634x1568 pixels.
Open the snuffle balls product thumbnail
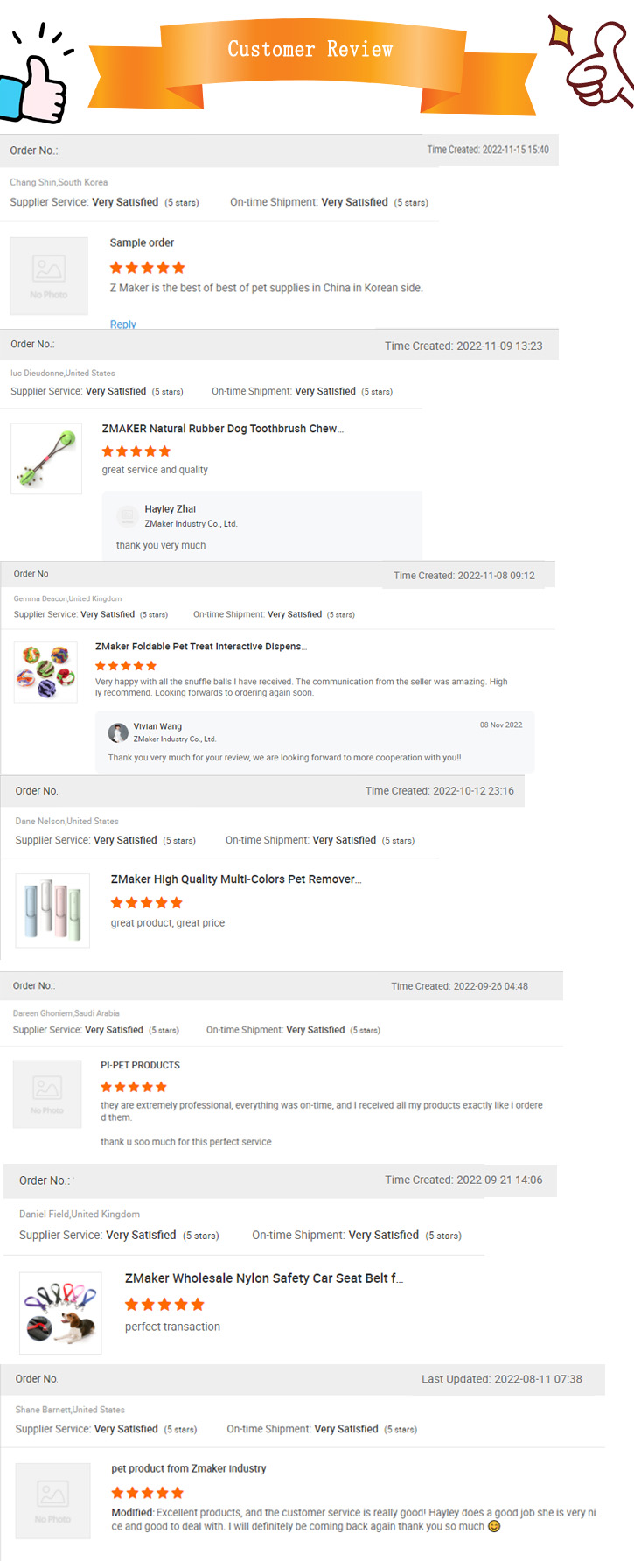click(45, 672)
